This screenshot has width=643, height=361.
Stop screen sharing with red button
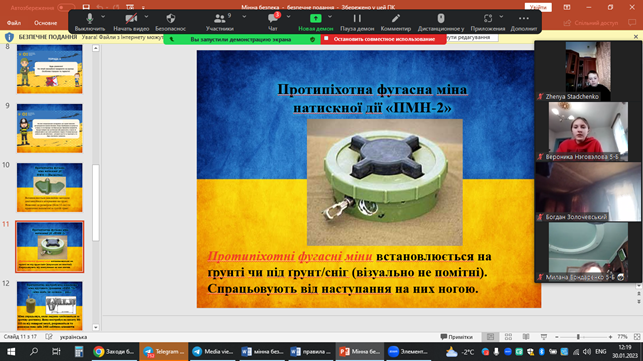click(x=383, y=39)
